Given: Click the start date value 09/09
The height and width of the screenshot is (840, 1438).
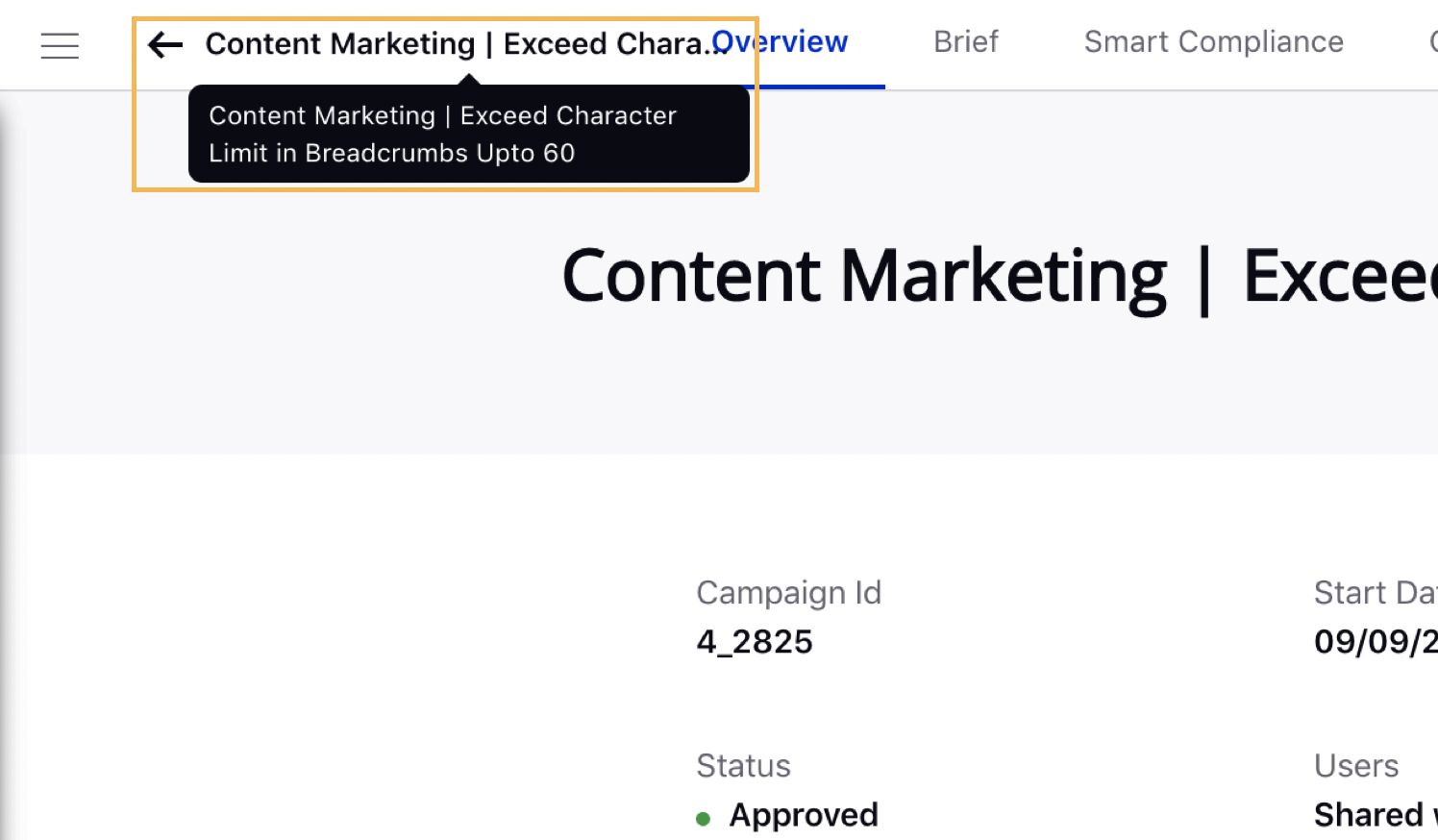Looking at the screenshot, I should (x=1376, y=641).
